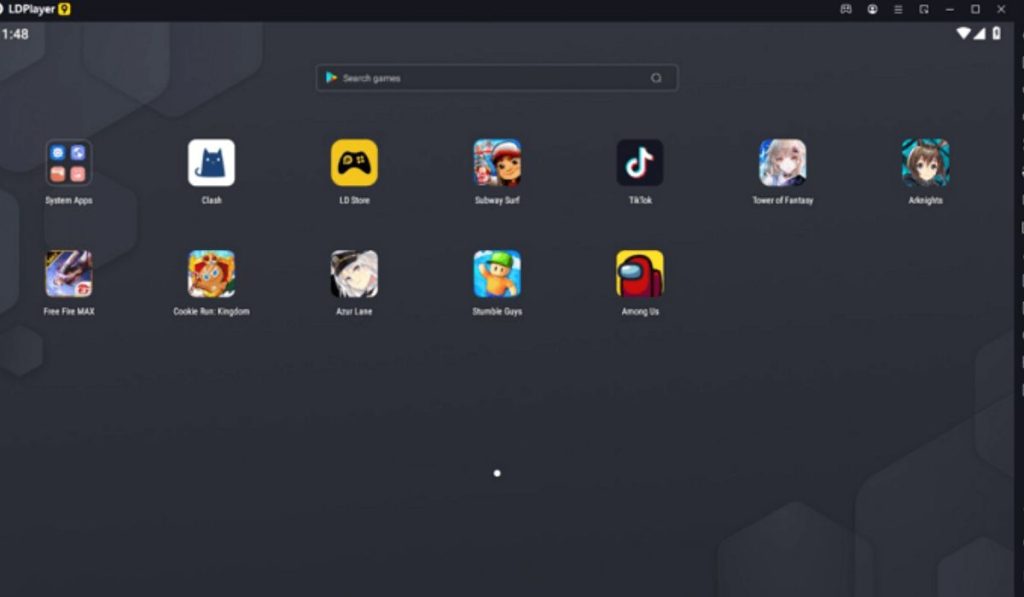Click the Wi-Fi indicator in the status bar
This screenshot has width=1024, height=597.
962,33
